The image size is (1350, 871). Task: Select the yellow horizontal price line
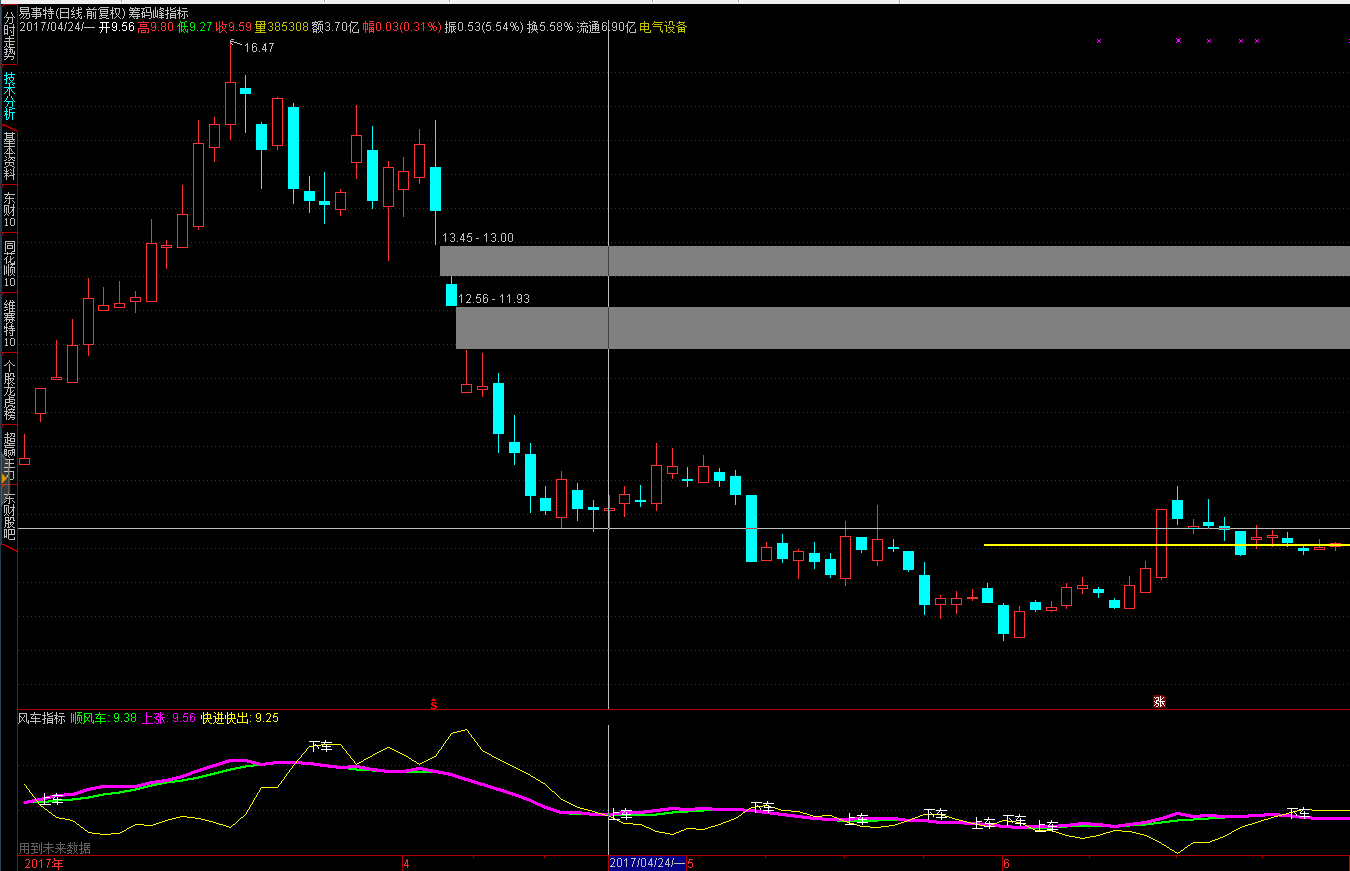tap(1167, 545)
